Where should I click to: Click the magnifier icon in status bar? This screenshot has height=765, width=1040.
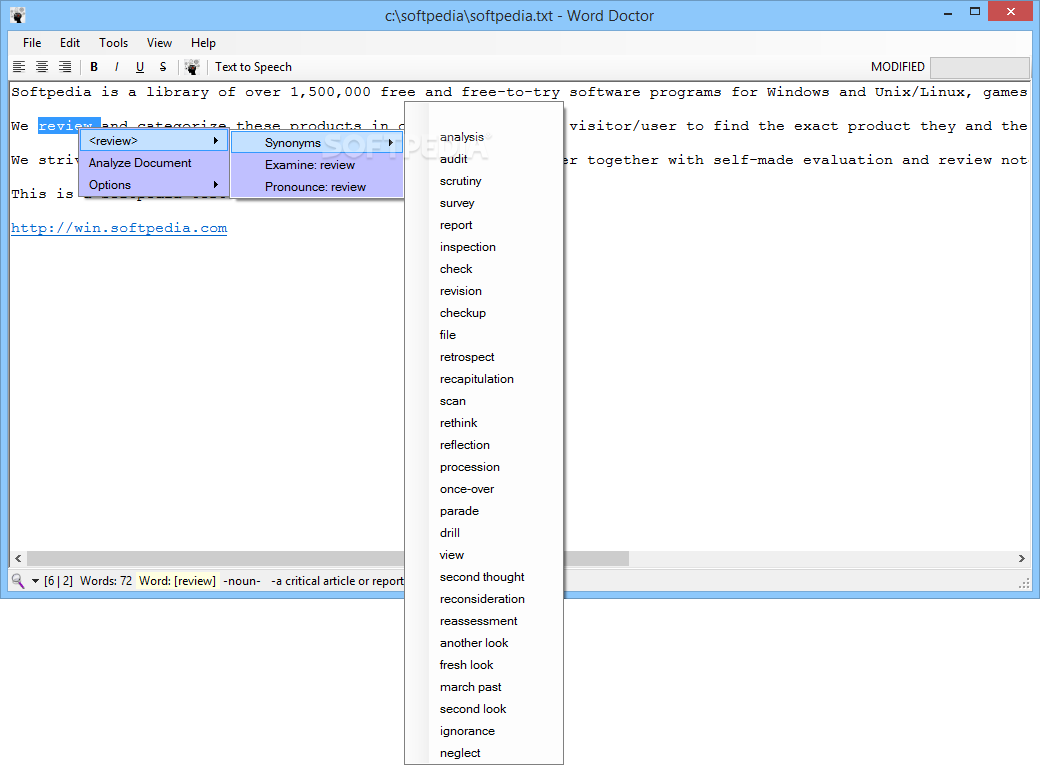pos(18,581)
